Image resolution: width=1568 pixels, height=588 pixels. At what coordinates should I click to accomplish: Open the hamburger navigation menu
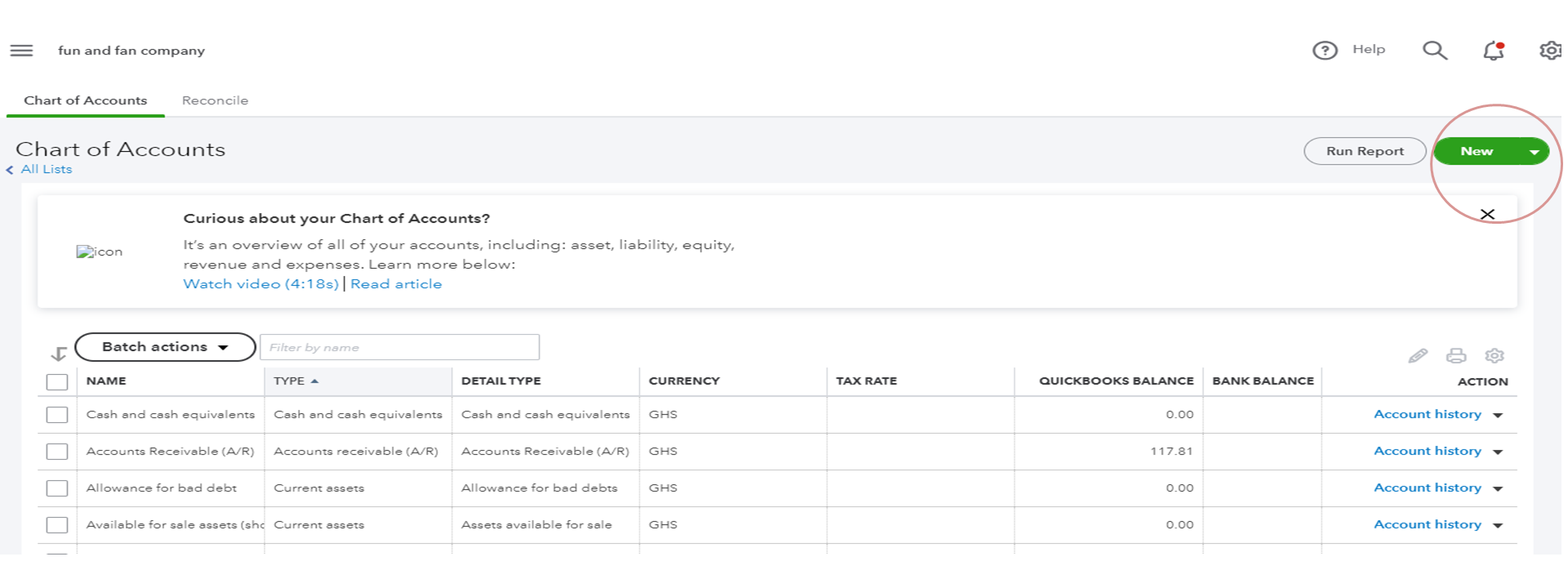coord(21,51)
